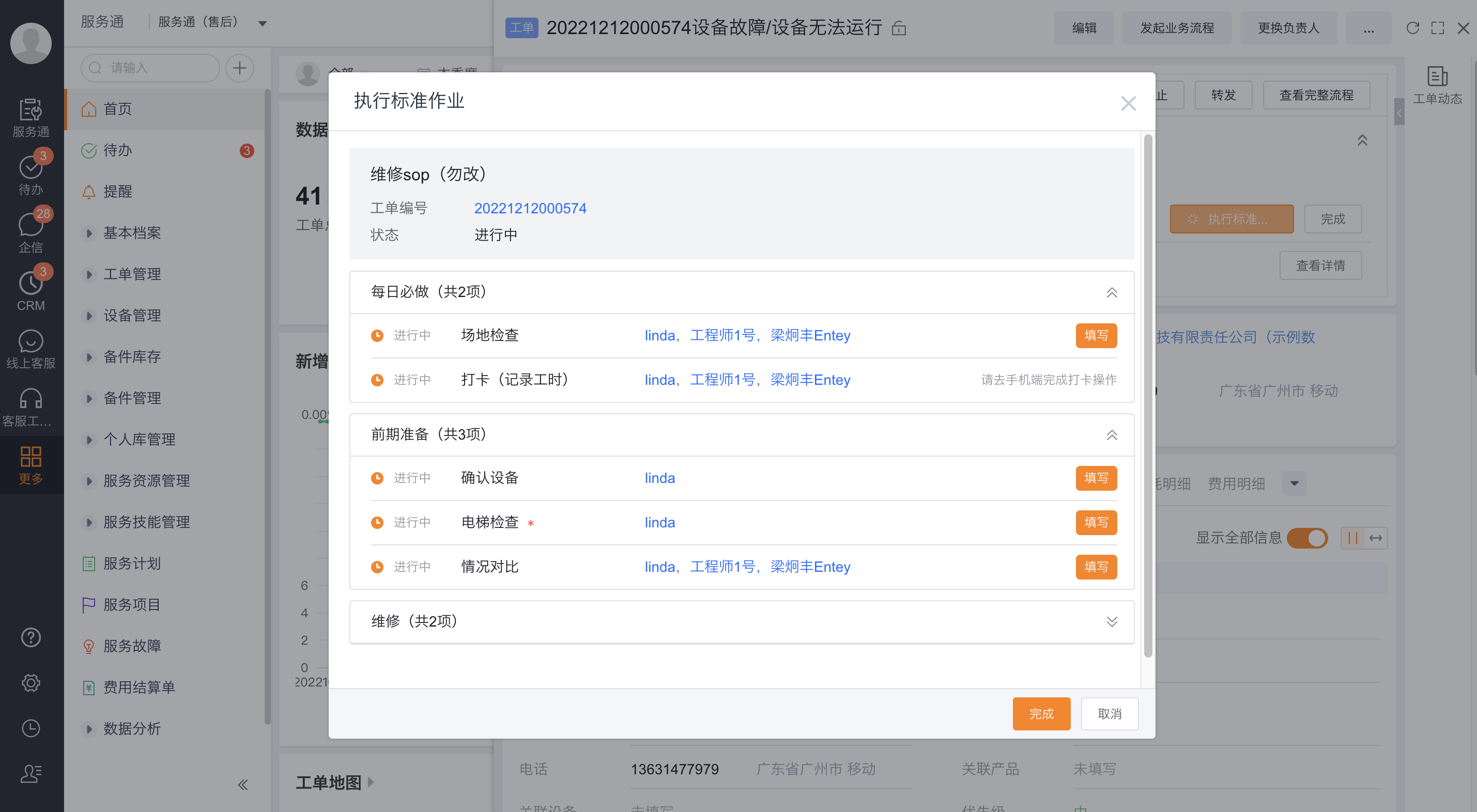Click 发起业务流程 button
Image resolution: width=1477 pixels, height=812 pixels.
tap(1177, 28)
